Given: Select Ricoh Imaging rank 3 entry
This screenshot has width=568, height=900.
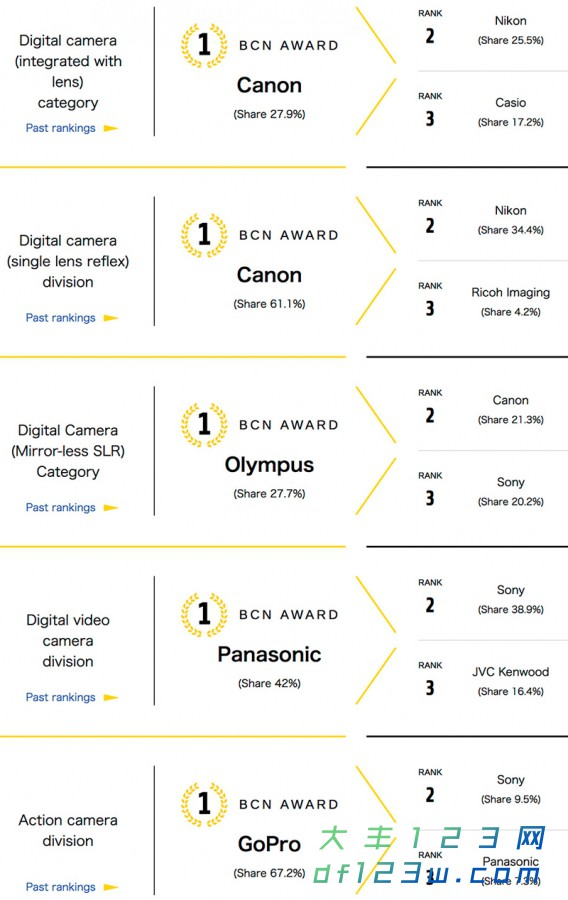Looking at the screenshot, I should pyautogui.click(x=511, y=301).
